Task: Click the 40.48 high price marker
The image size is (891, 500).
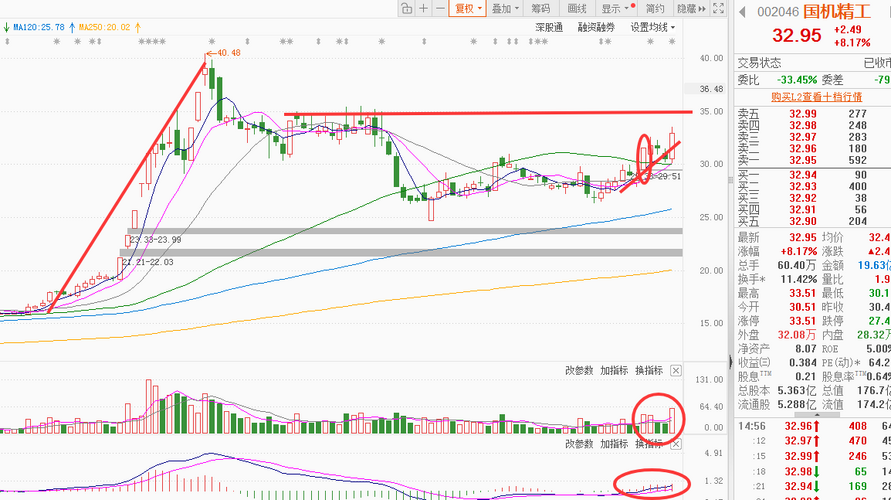Action: click(223, 53)
